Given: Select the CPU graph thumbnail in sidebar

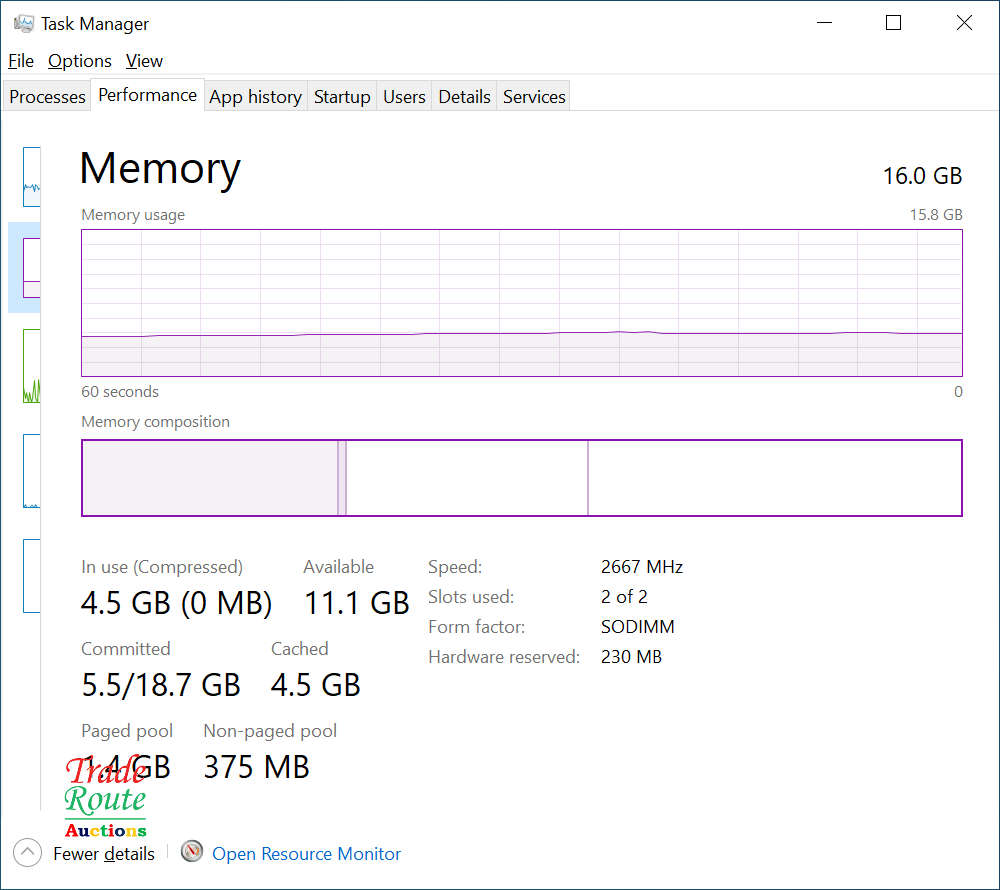Looking at the screenshot, I should (x=32, y=177).
